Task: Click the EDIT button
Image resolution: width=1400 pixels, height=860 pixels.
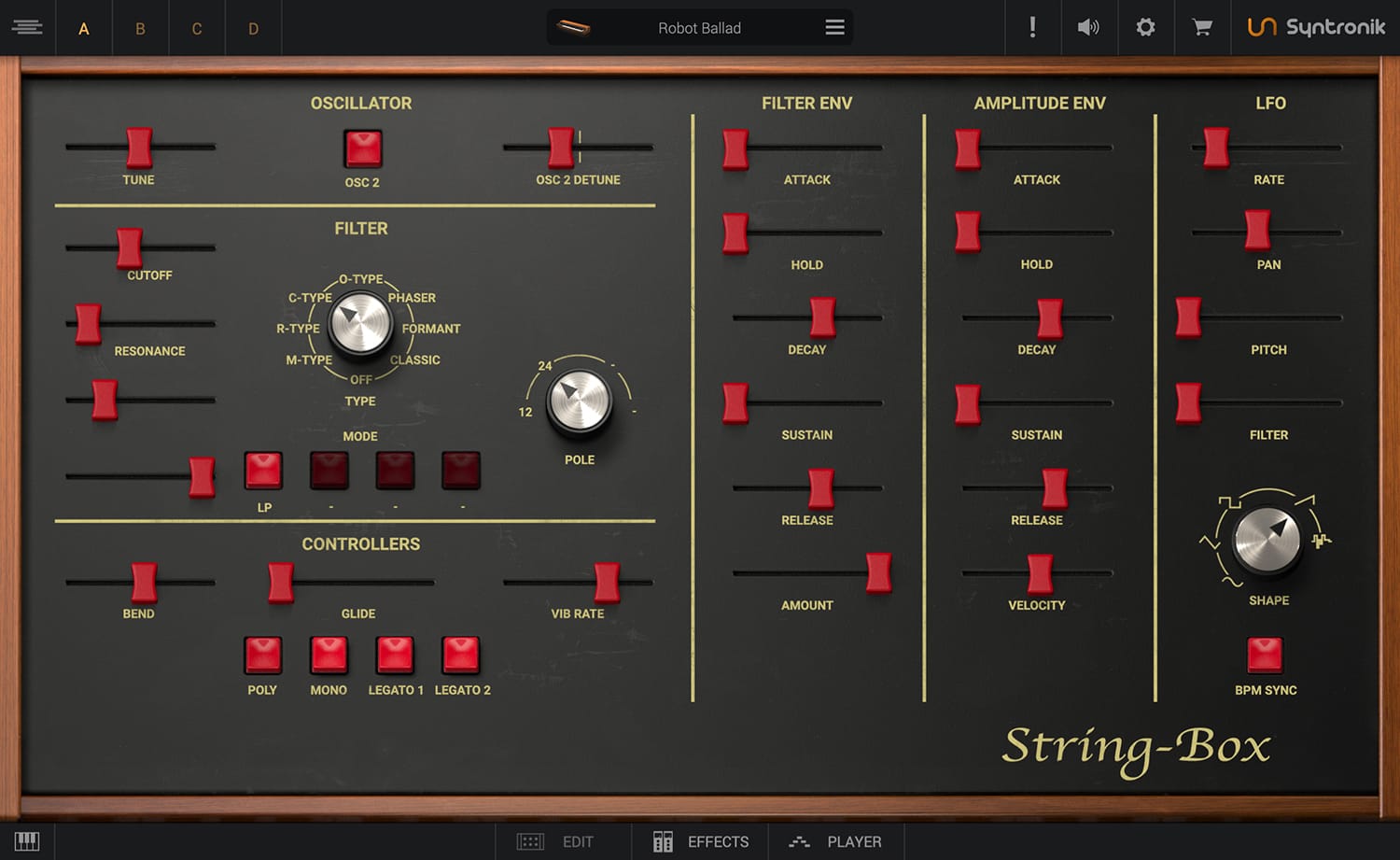Action: (x=556, y=841)
